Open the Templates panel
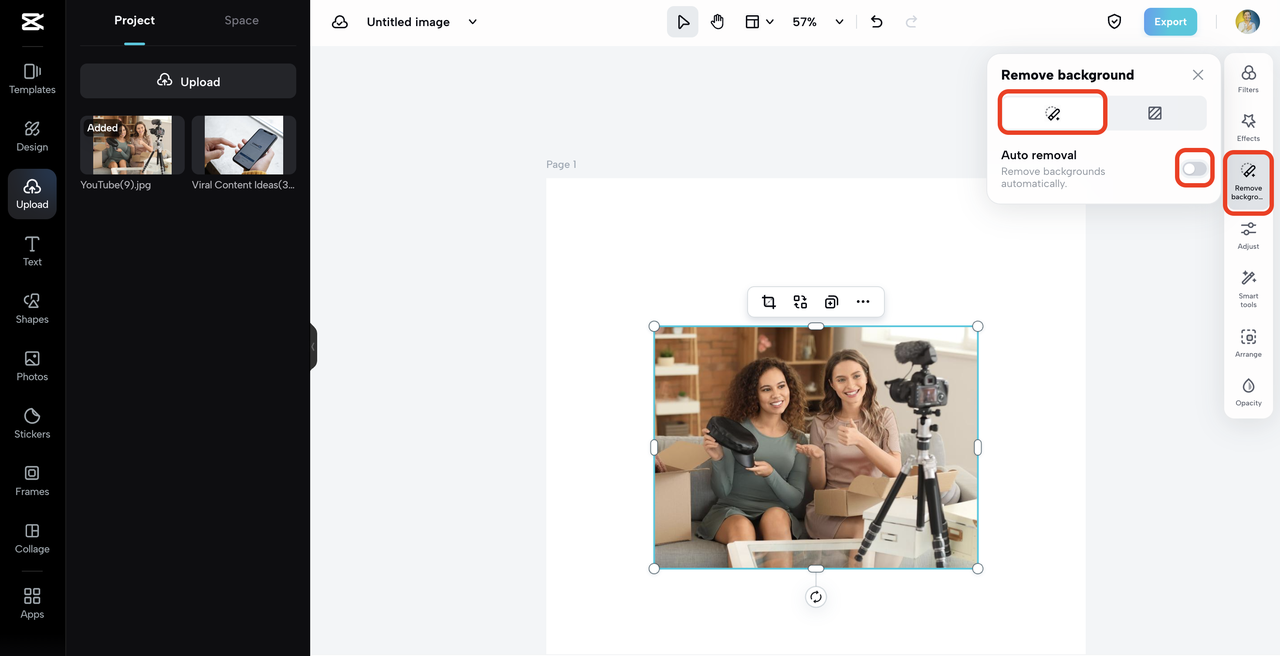 tap(32, 79)
